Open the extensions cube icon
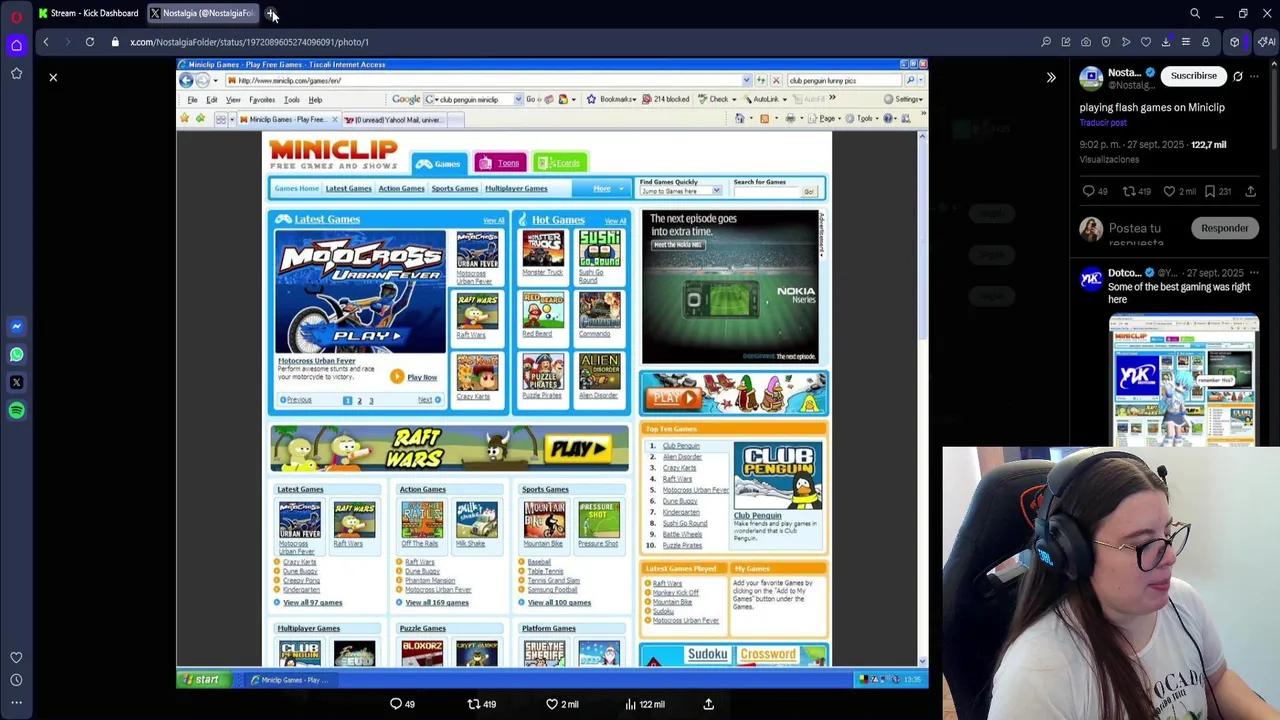Image resolution: width=1280 pixels, height=720 pixels. [x=1235, y=42]
